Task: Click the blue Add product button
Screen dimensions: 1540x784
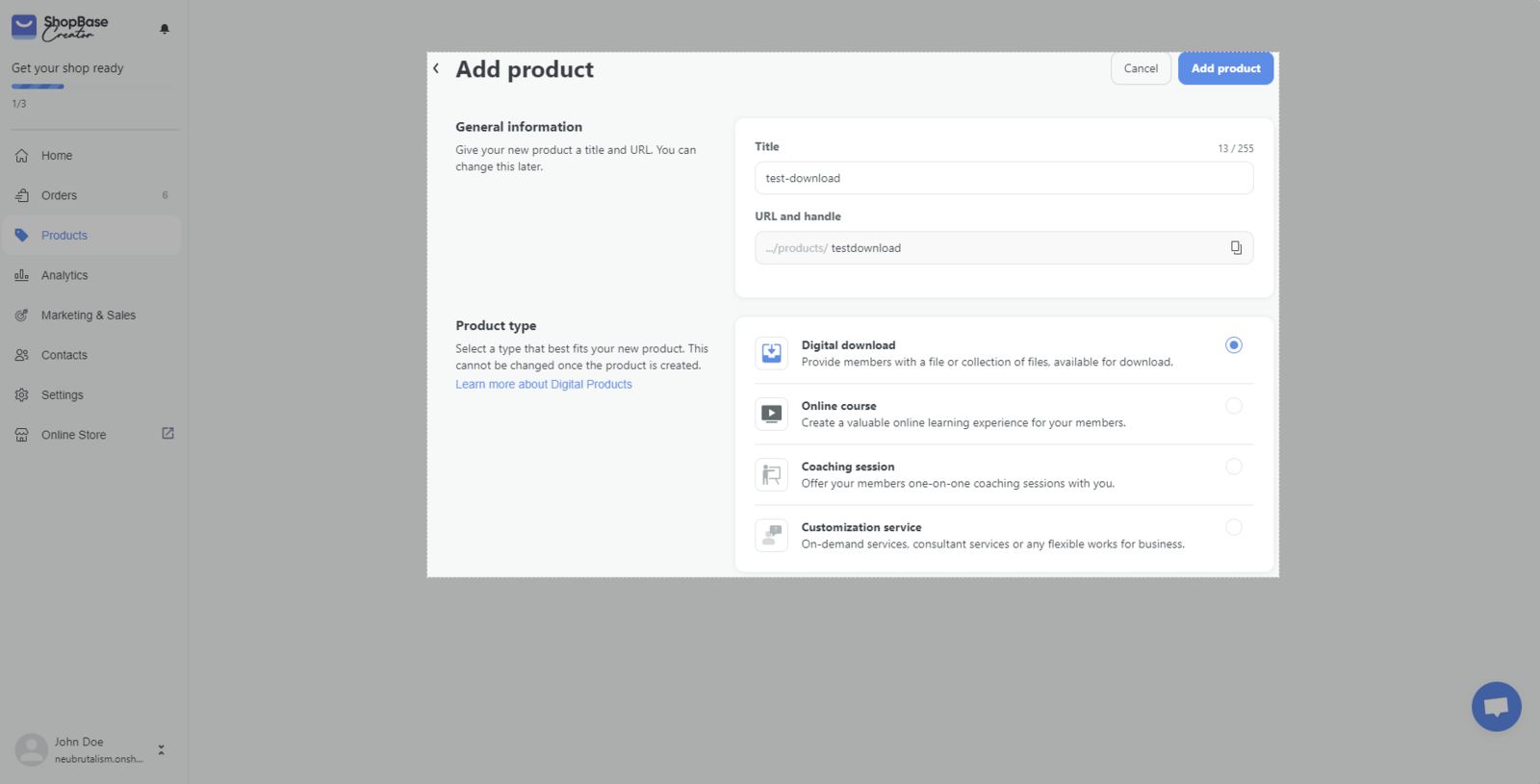Action: 1225,68
